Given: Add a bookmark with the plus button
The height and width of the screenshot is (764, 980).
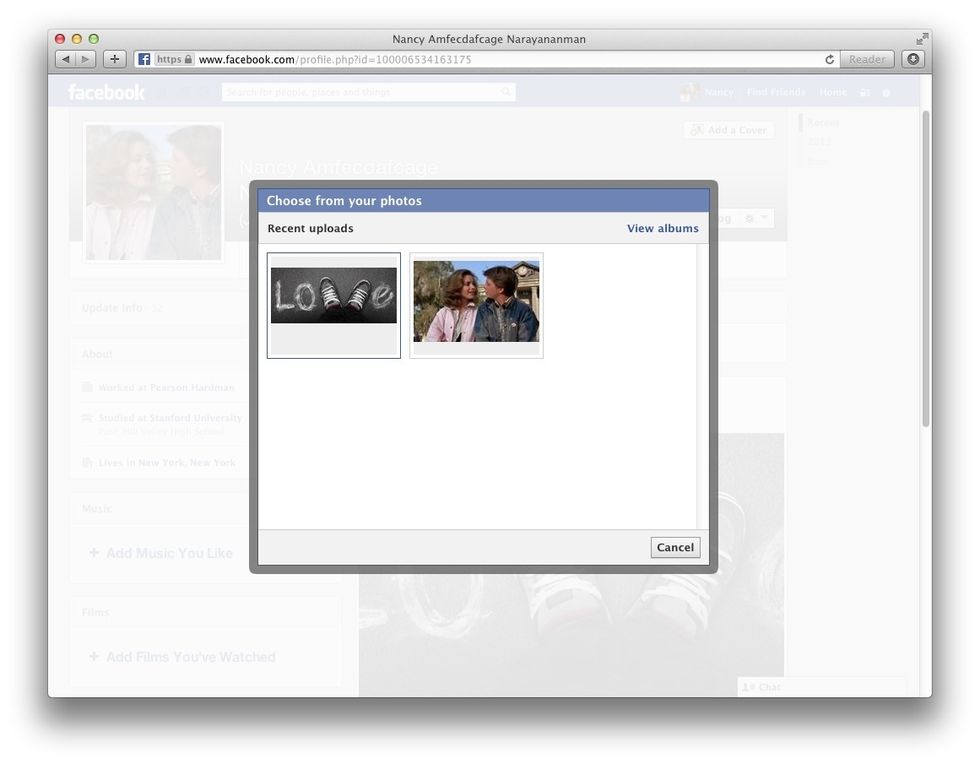Looking at the screenshot, I should click(114, 59).
